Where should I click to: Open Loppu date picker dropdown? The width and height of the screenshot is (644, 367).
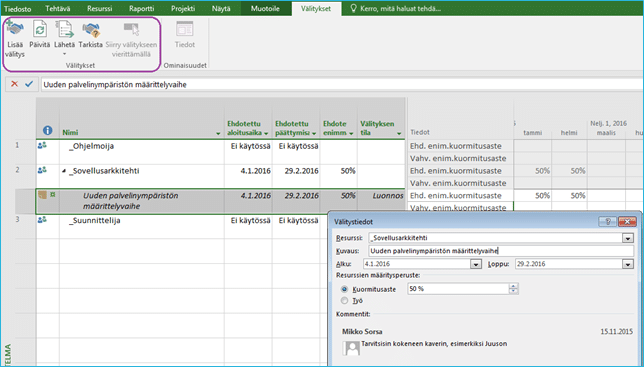click(x=628, y=264)
